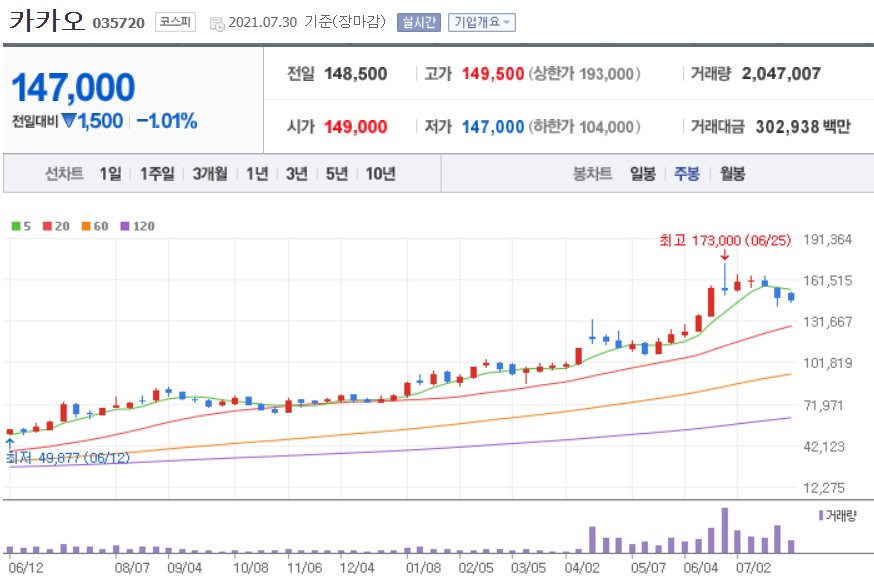The height and width of the screenshot is (587, 874).
Task: Click the 봉차트 section label
Action: [x=593, y=174]
